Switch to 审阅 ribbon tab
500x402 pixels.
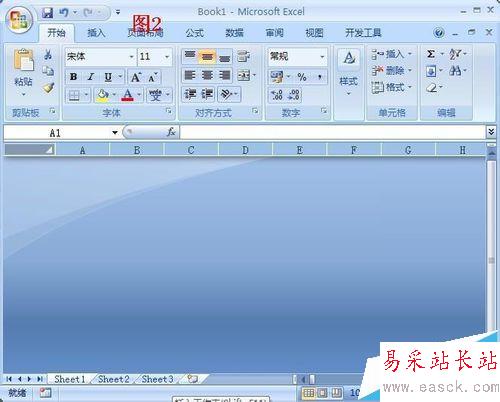pos(274,33)
